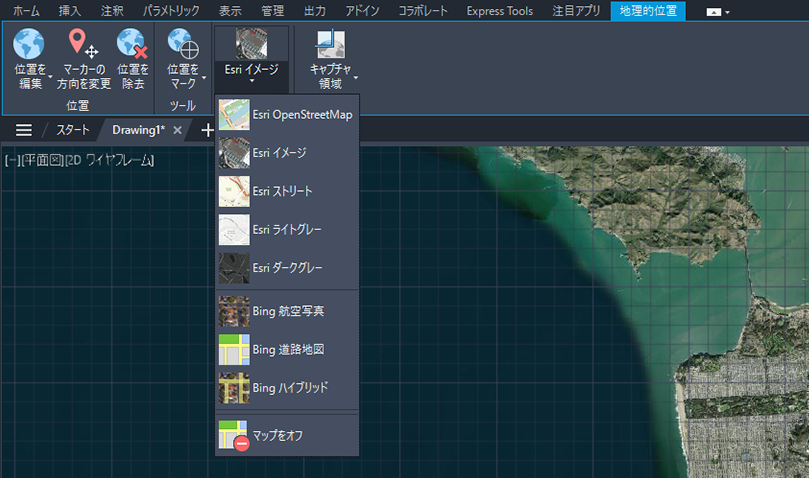Select the 地理的位置 ribbon tab
The height and width of the screenshot is (478, 809).
click(x=648, y=11)
